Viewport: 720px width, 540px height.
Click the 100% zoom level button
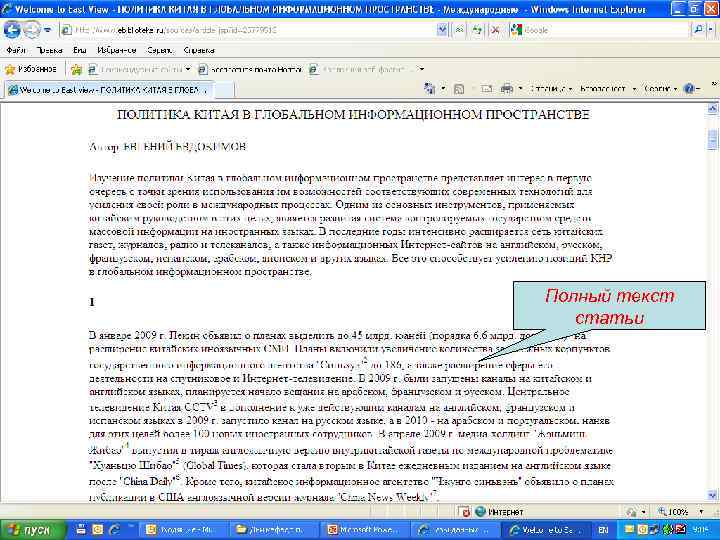click(x=673, y=512)
